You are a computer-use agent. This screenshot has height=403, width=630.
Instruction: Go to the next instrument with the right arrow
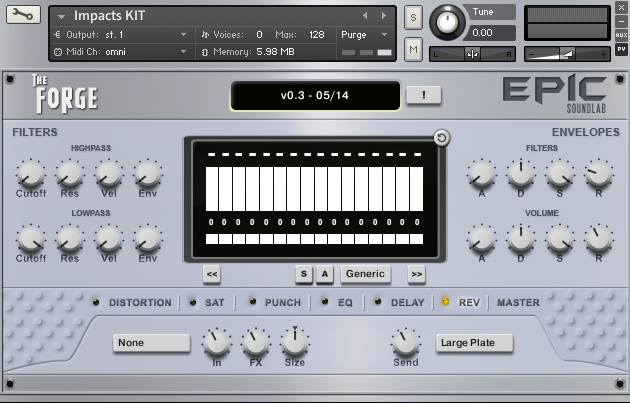(384, 16)
